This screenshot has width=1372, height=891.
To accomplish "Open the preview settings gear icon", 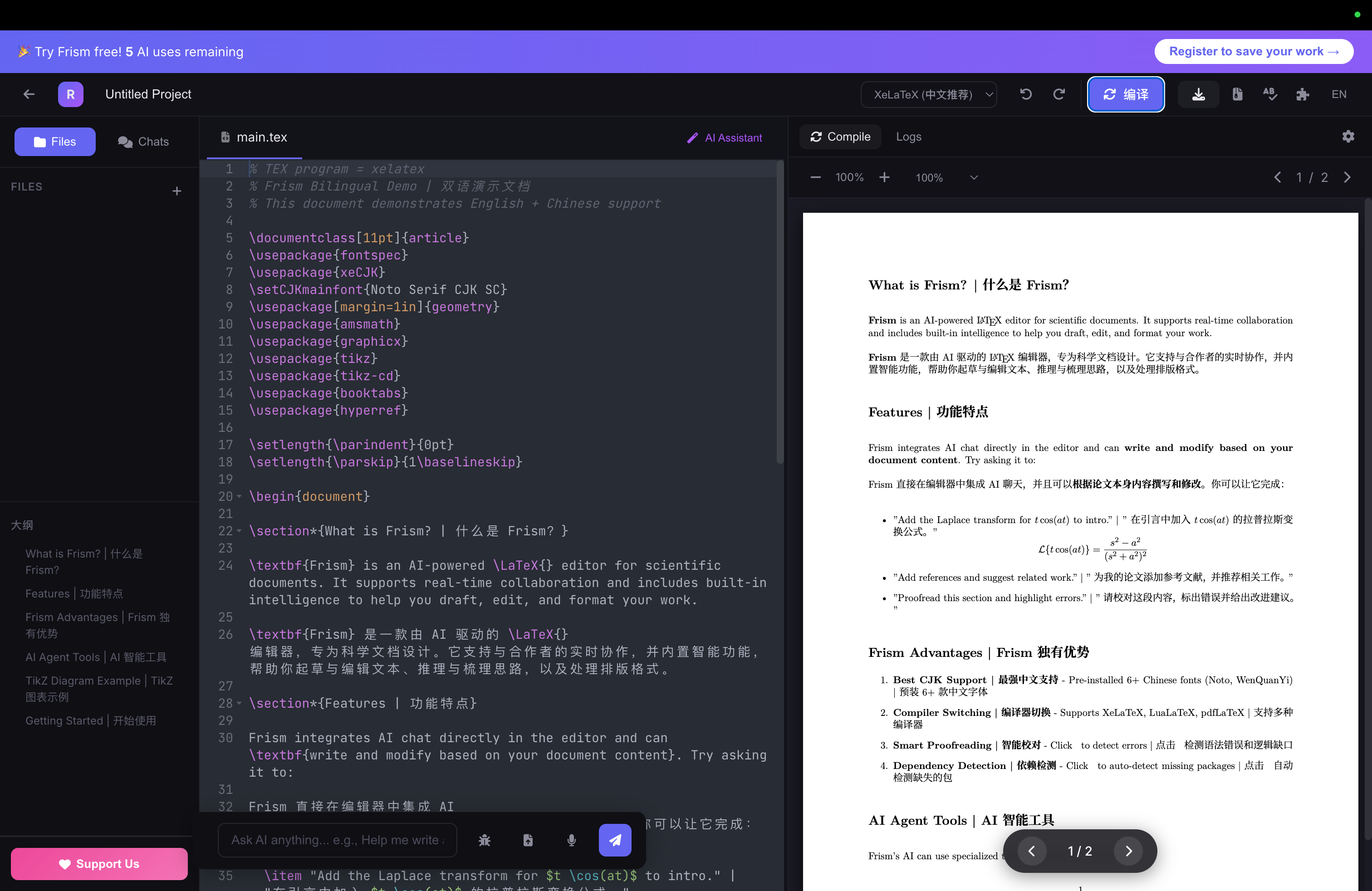I will (1348, 137).
